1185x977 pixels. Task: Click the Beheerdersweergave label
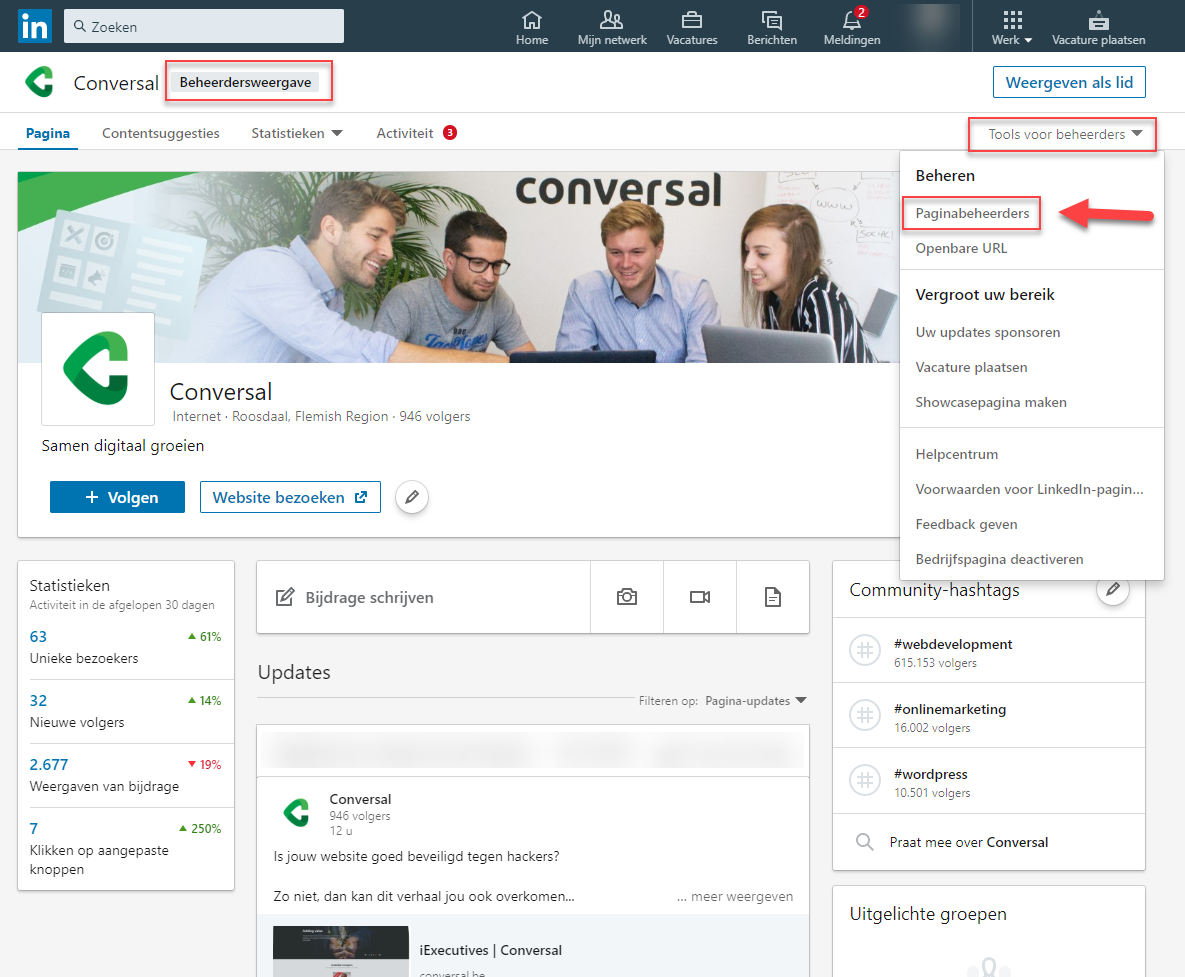point(246,82)
